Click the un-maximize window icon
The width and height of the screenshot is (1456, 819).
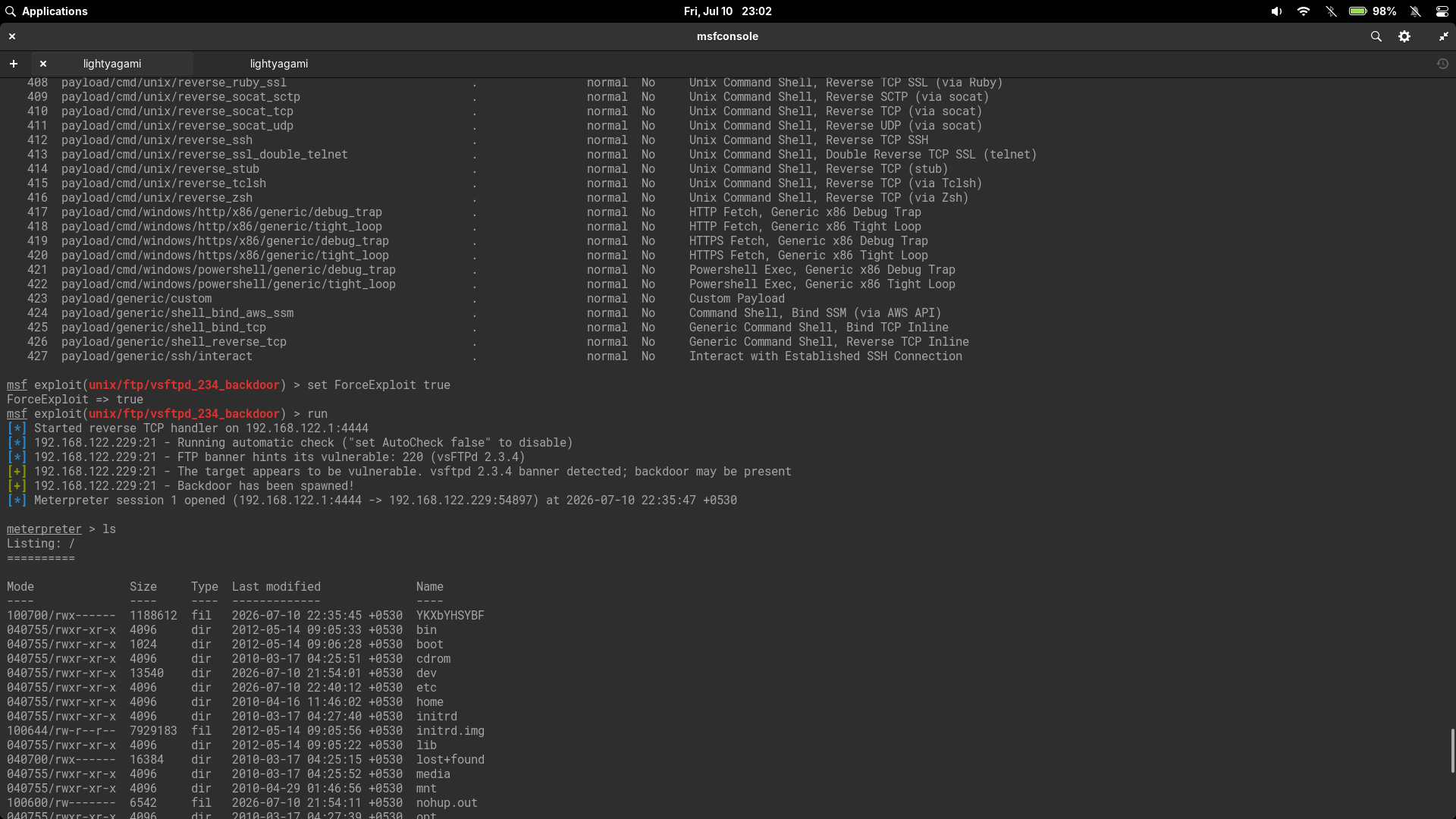pyautogui.click(x=1443, y=36)
